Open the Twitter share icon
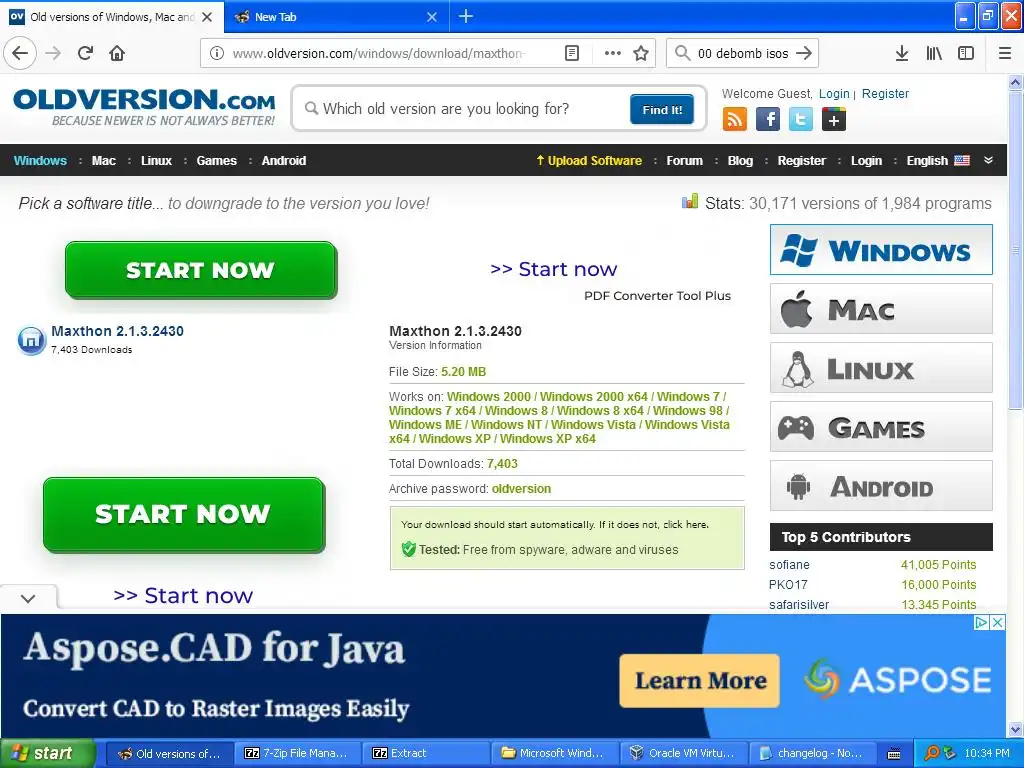Viewport: 1024px width, 768px height. [x=801, y=119]
